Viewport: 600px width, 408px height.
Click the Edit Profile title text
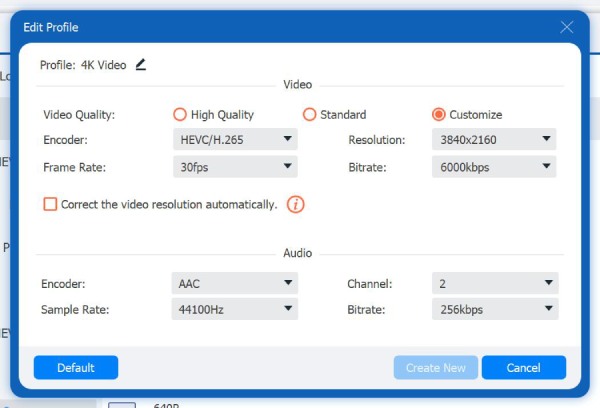[51, 27]
